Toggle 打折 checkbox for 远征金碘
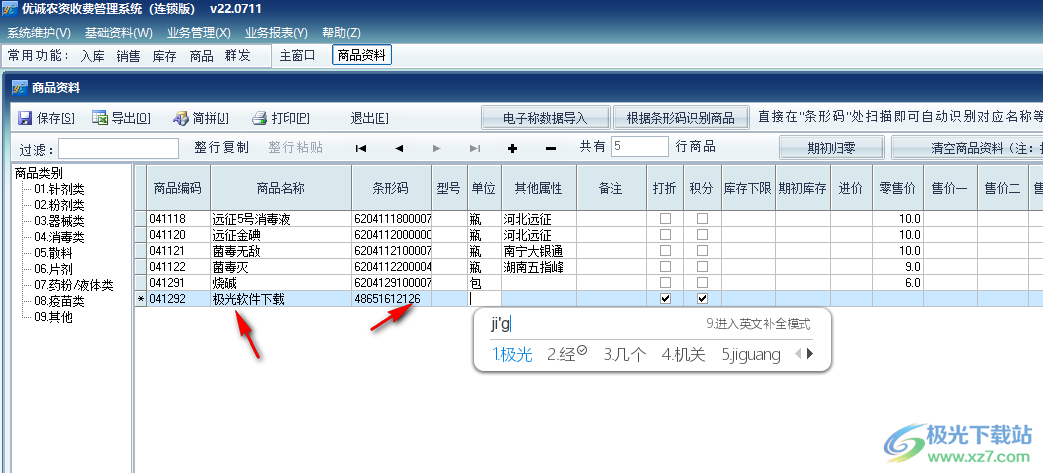Viewport: 1043px width, 473px height. coord(665,235)
